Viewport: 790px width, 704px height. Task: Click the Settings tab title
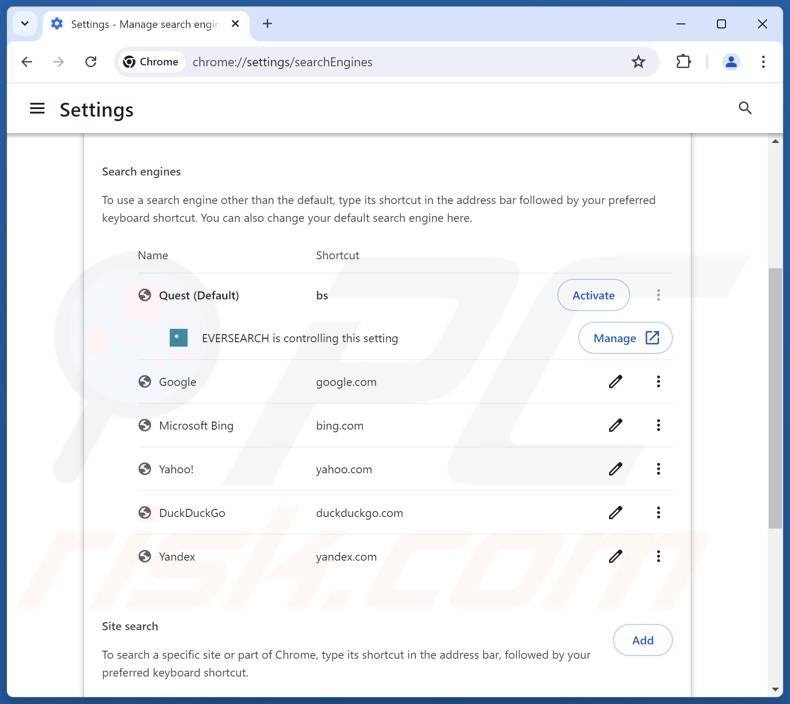pos(145,24)
